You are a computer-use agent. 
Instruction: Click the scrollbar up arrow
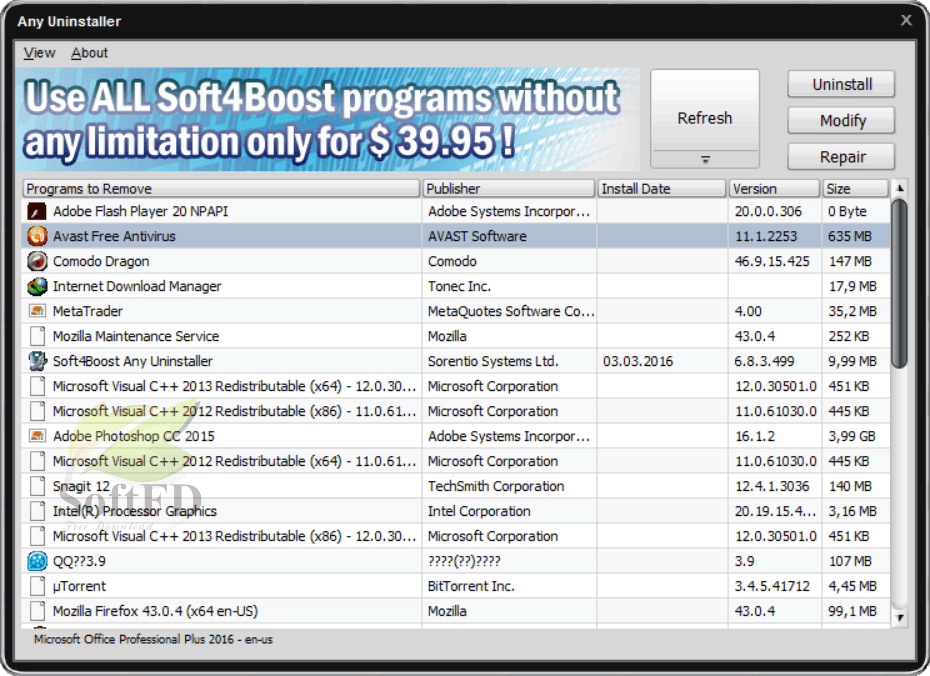pos(900,189)
